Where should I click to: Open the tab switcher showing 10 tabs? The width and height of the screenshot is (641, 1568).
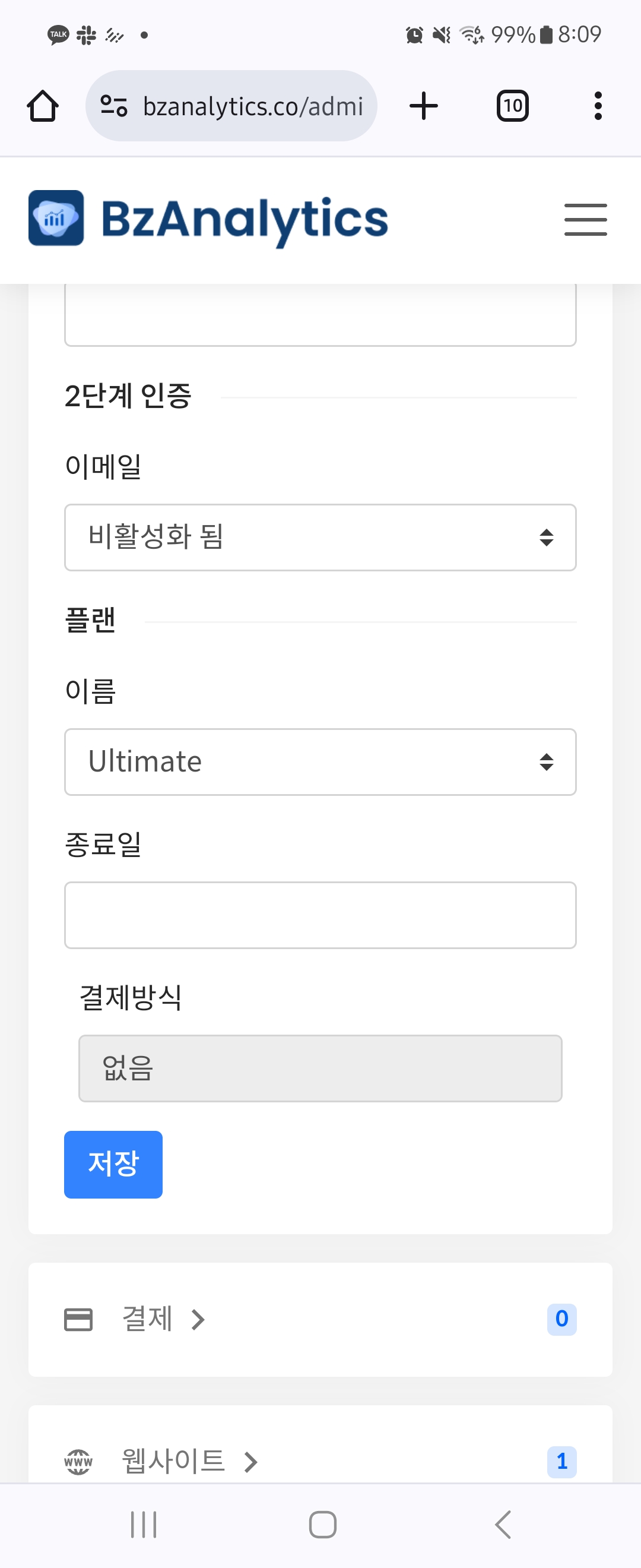tap(512, 106)
